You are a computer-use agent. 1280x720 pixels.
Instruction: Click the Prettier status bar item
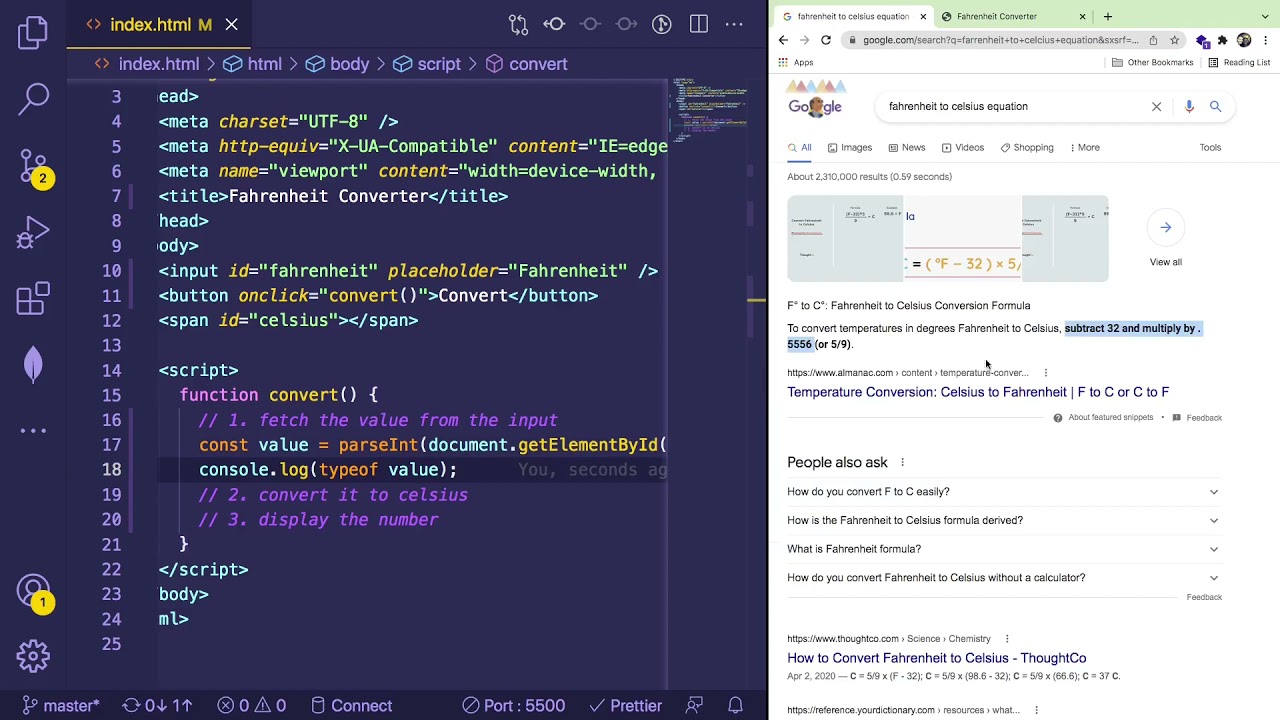tap(625, 705)
